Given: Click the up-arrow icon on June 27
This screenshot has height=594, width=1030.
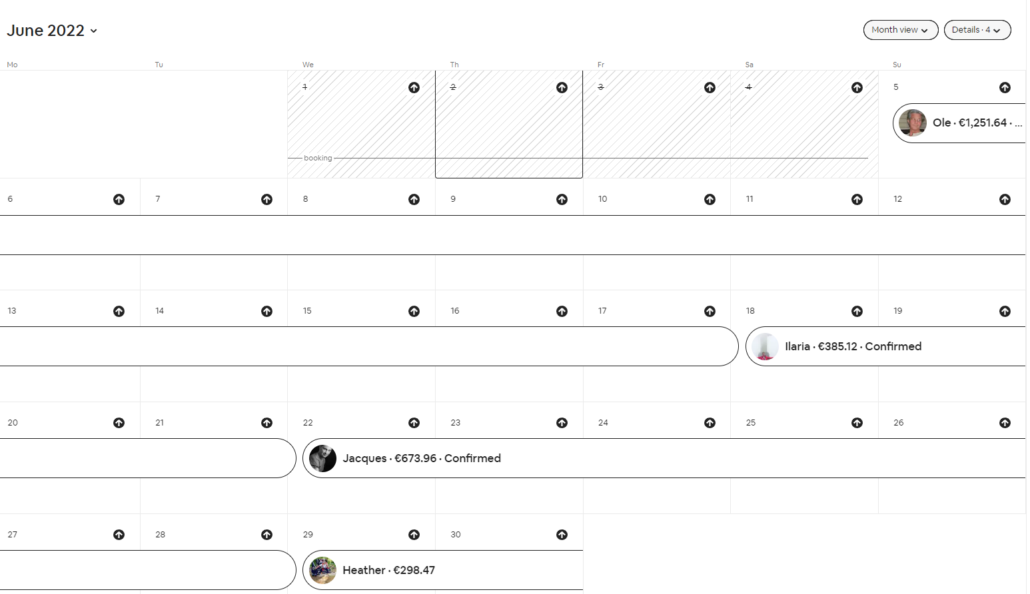Looking at the screenshot, I should pos(119,536).
